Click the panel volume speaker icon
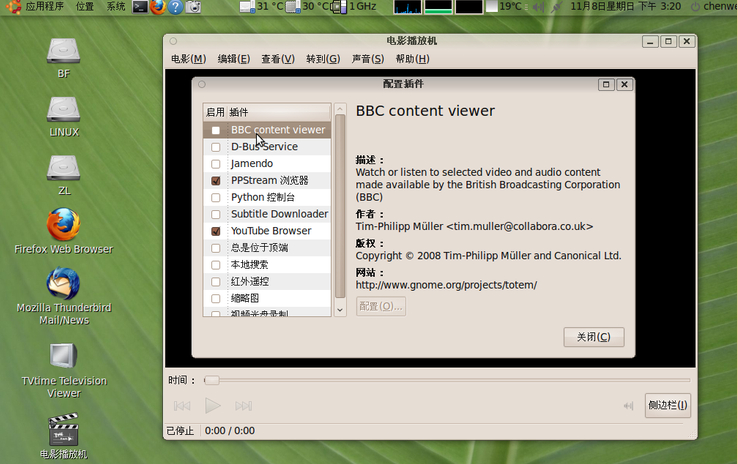738x464 pixels. coord(539,7)
